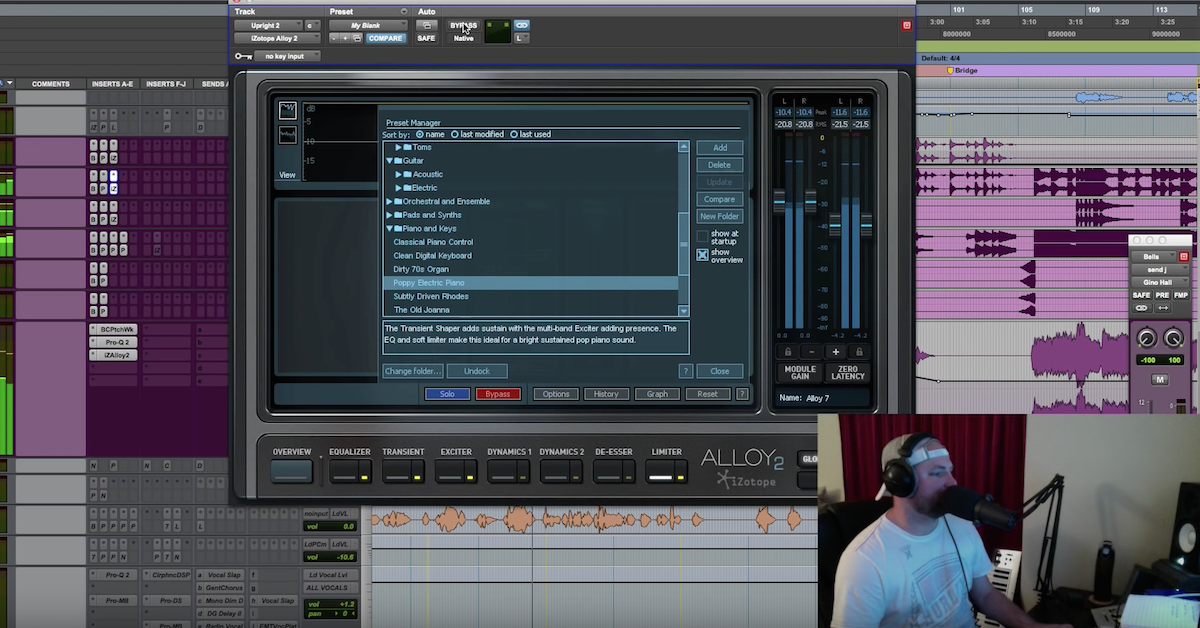Adjust the left input gain fader

[x=780, y=203]
